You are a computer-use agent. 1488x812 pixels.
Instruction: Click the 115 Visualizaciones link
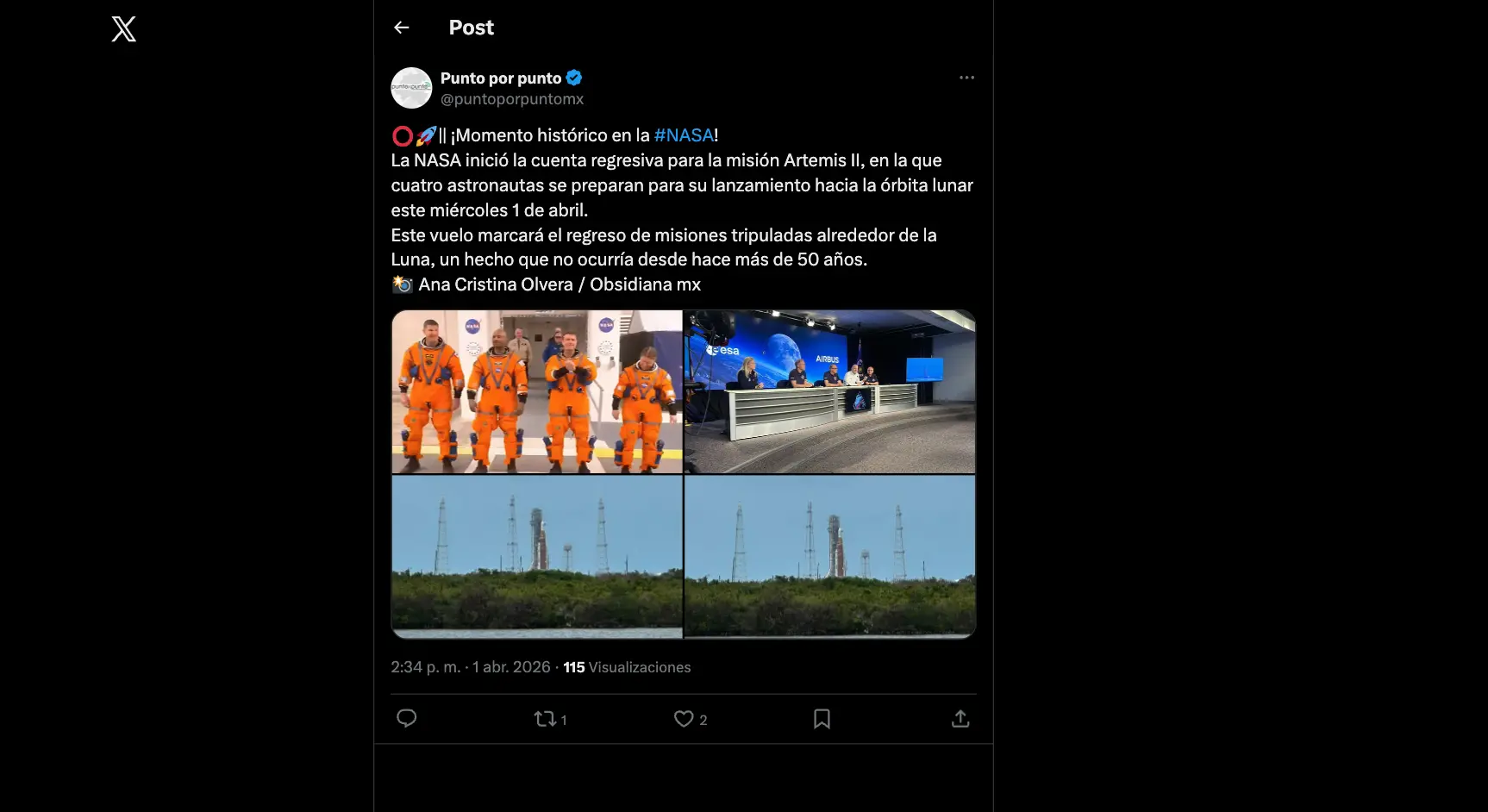pos(626,666)
